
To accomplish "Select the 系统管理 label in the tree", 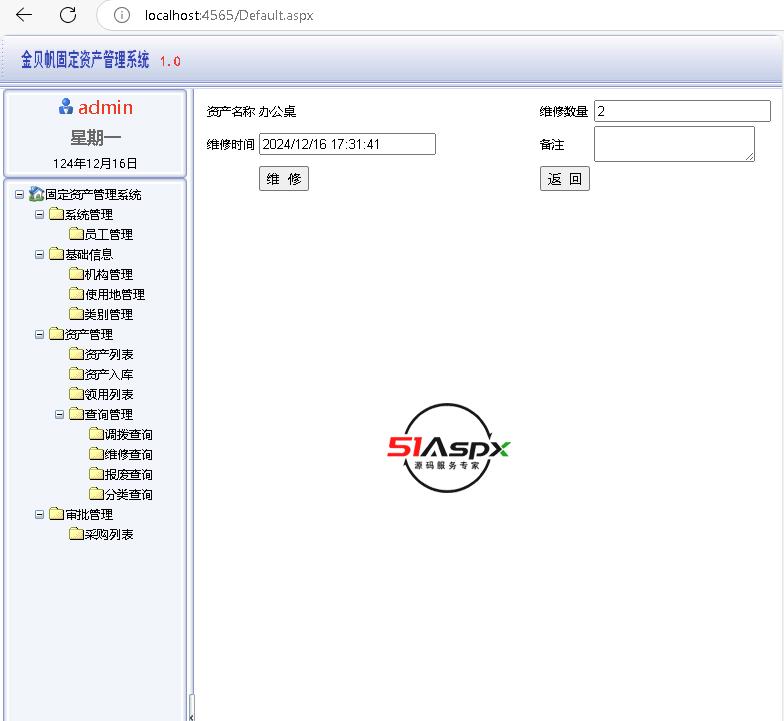I will pyautogui.click(x=88, y=214).
